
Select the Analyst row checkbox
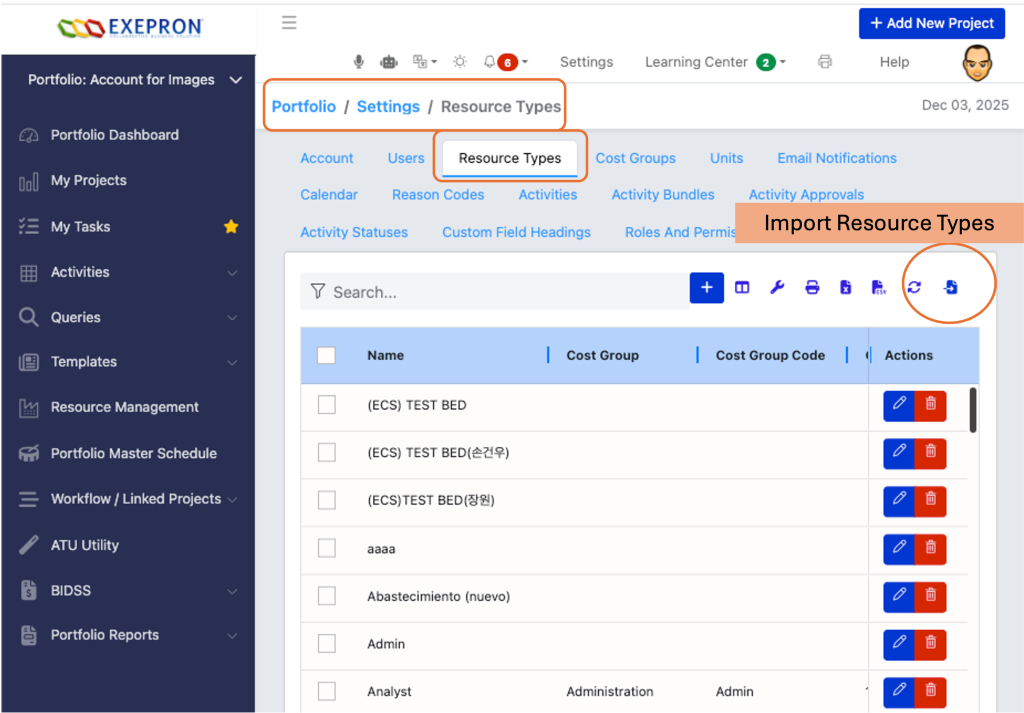pos(326,691)
